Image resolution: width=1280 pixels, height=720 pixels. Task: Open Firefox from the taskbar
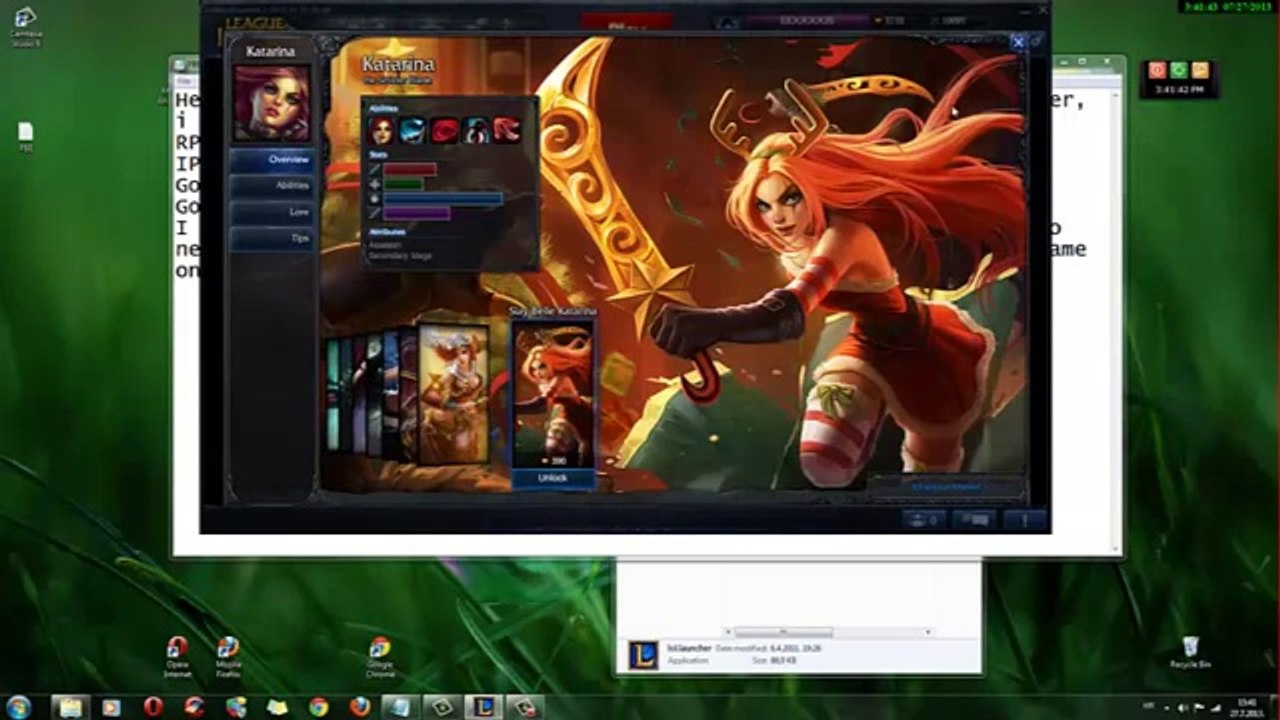(x=359, y=707)
